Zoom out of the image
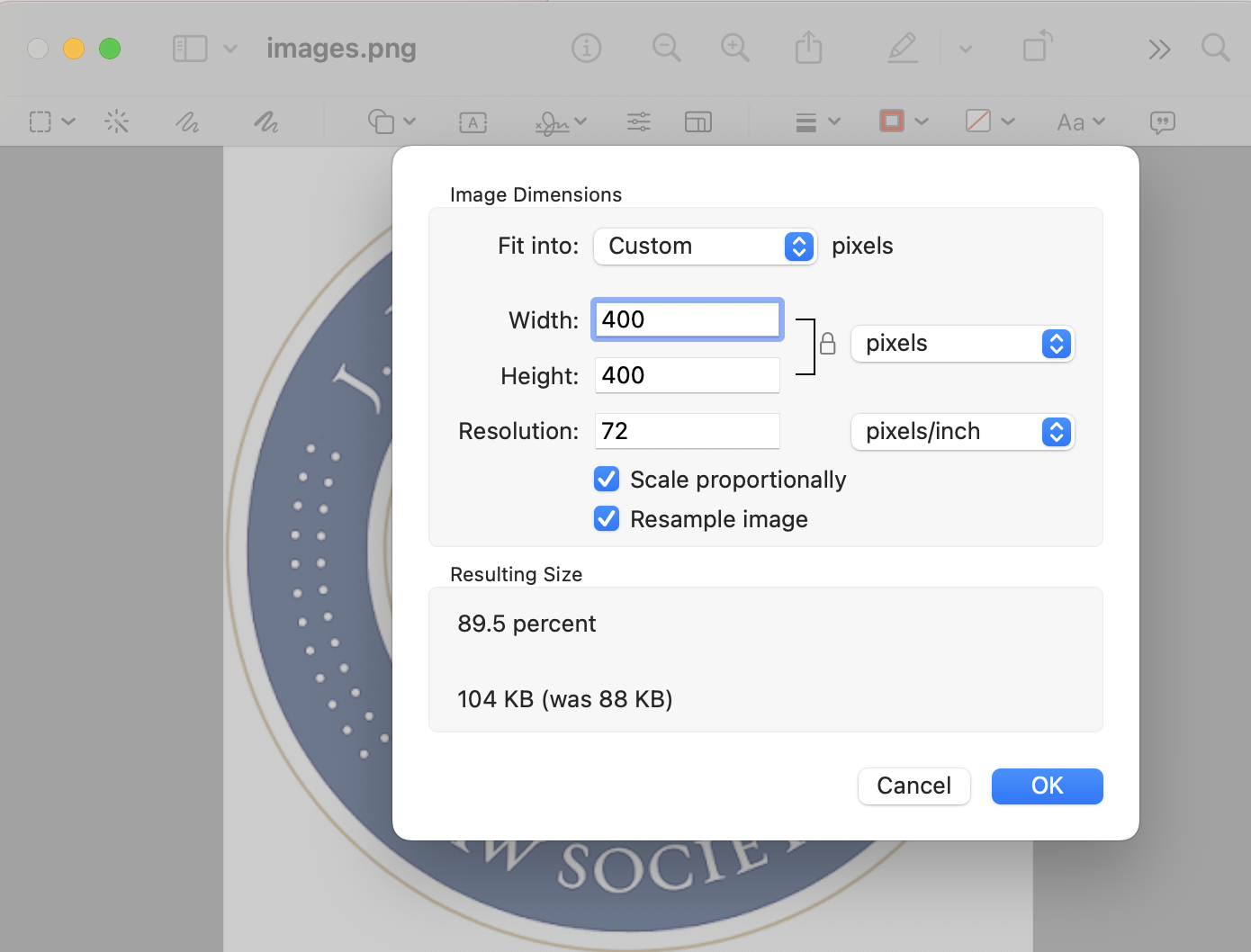1251x952 pixels. click(667, 48)
